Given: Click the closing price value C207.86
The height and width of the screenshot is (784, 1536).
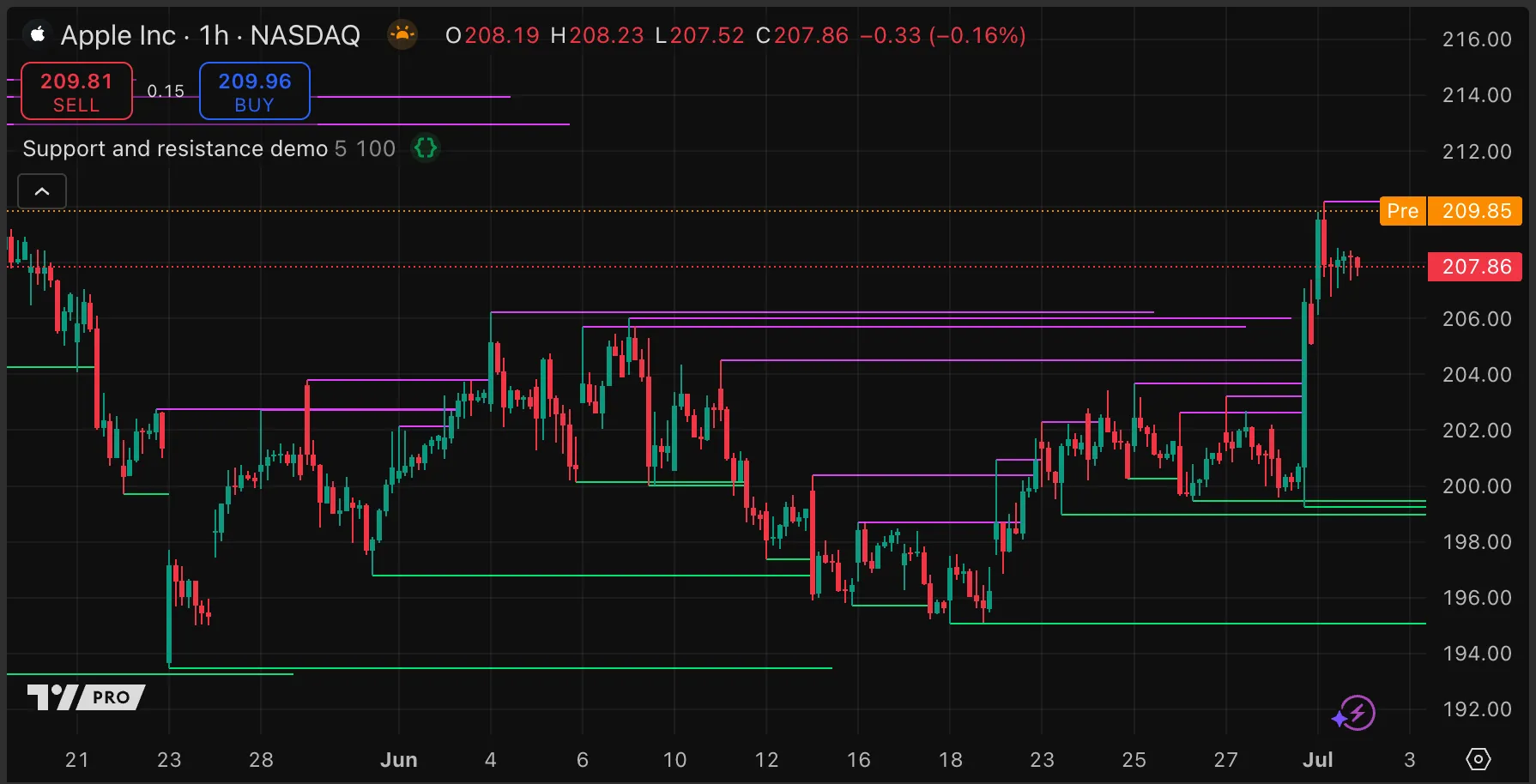Looking at the screenshot, I should pyautogui.click(x=802, y=35).
